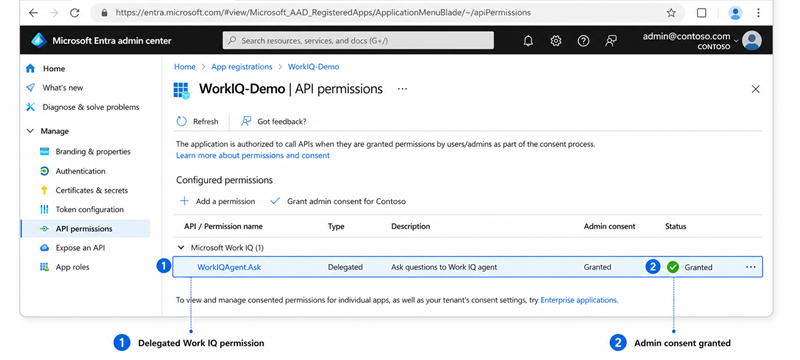Viewport: 800px width, 360px height.
Task: Close the API permissions blade
Action: point(756,89)
